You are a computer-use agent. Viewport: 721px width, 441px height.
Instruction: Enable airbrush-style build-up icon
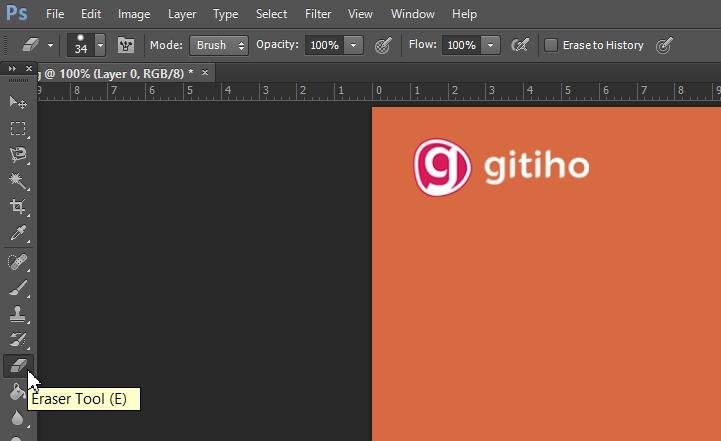pos(520,45)
